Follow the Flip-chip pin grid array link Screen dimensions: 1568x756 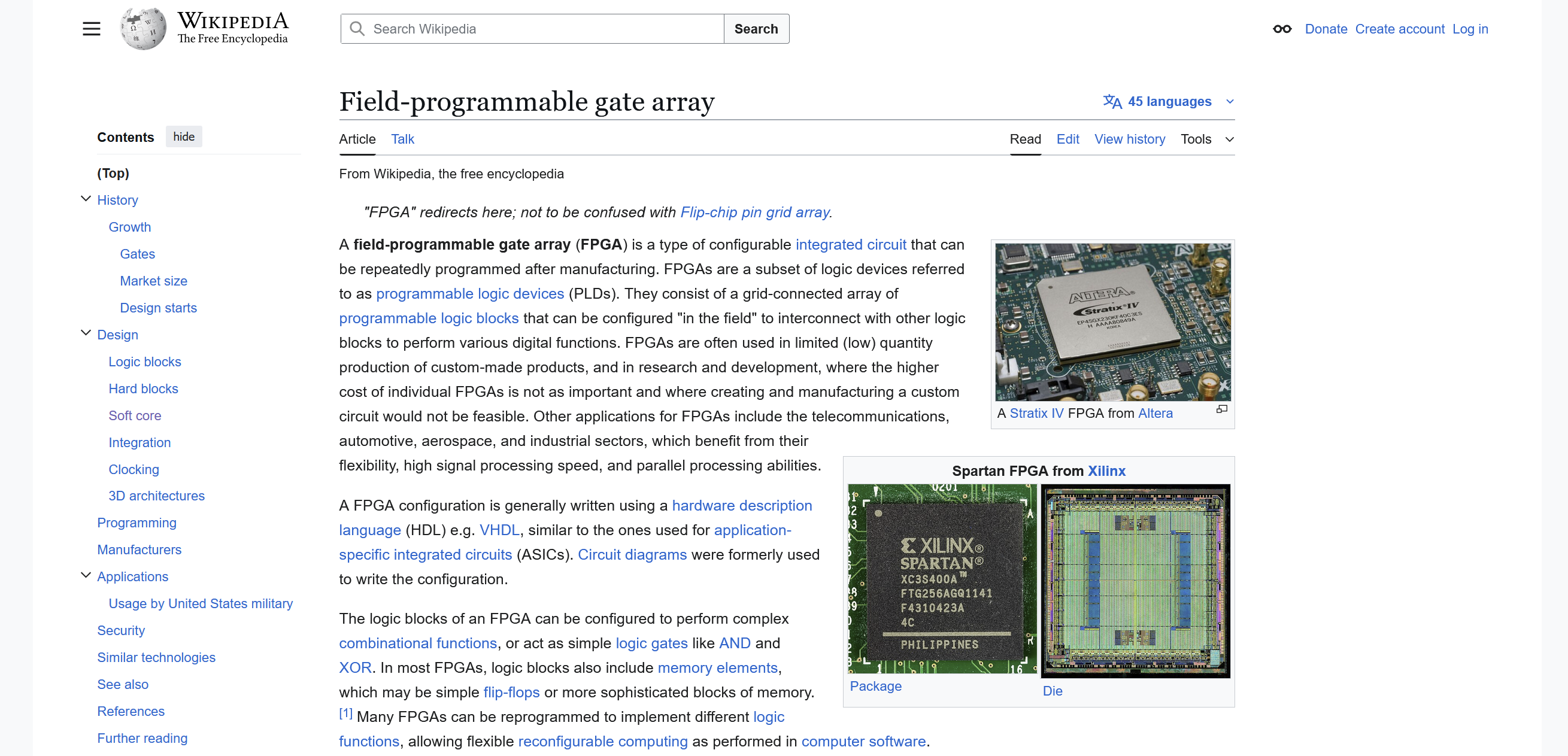pyautogui.click(x=755, y=212)
